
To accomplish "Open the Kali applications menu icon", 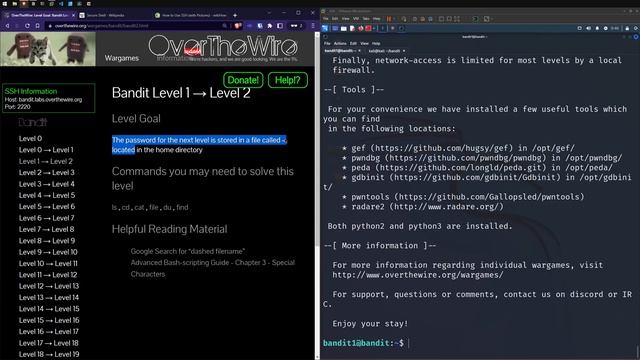I will (x=325, y=28).
